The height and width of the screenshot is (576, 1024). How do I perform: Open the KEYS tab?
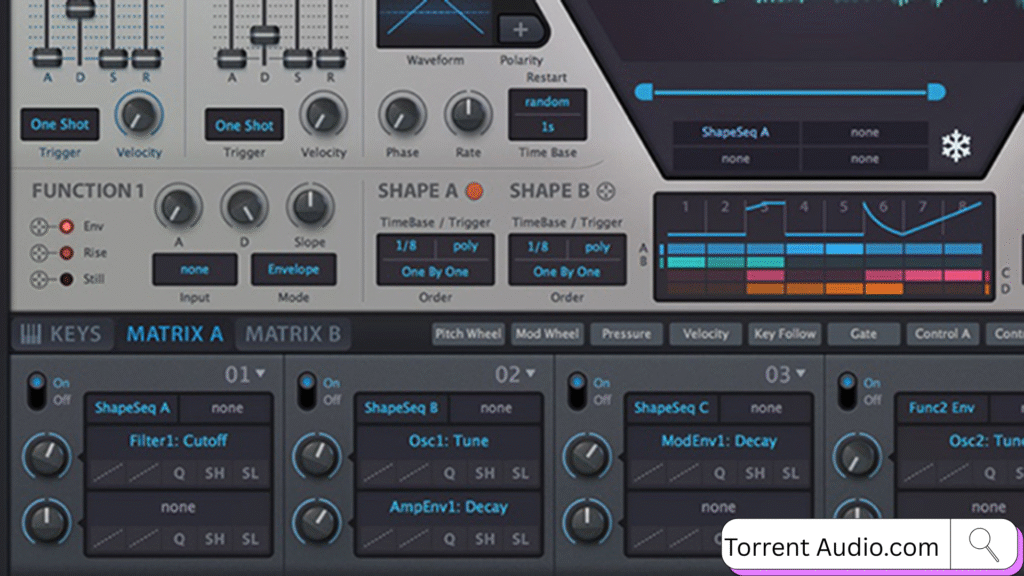[61, 334]
